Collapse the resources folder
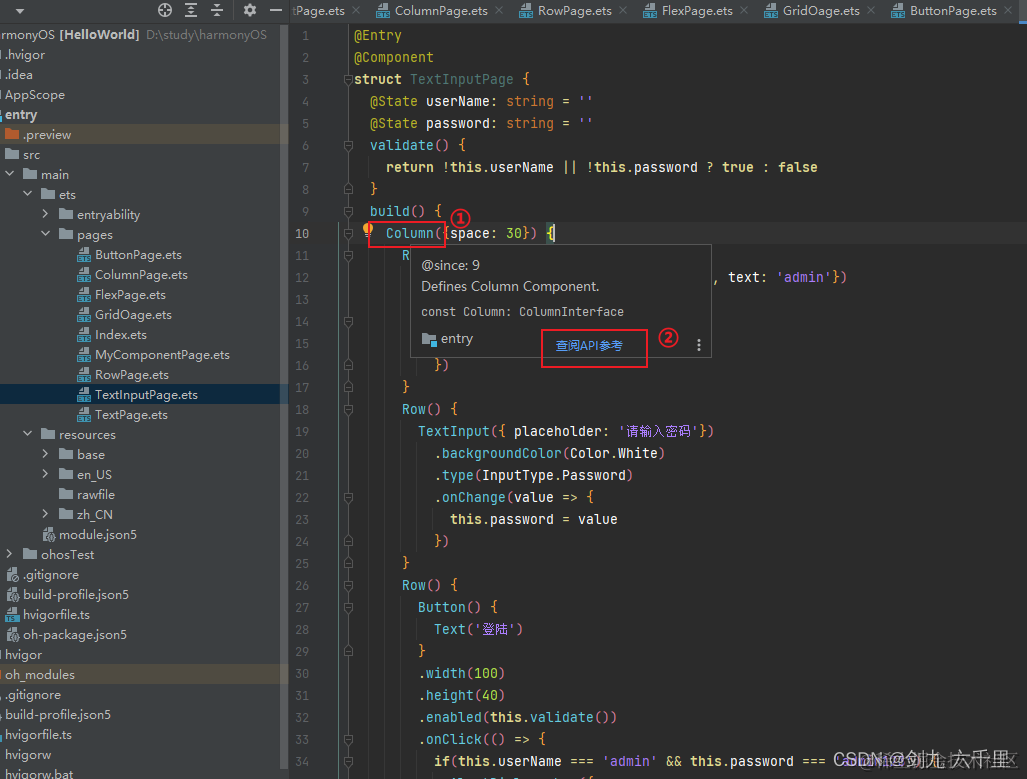The height and width of the screenshot is (779, 1027). (28, 434)
